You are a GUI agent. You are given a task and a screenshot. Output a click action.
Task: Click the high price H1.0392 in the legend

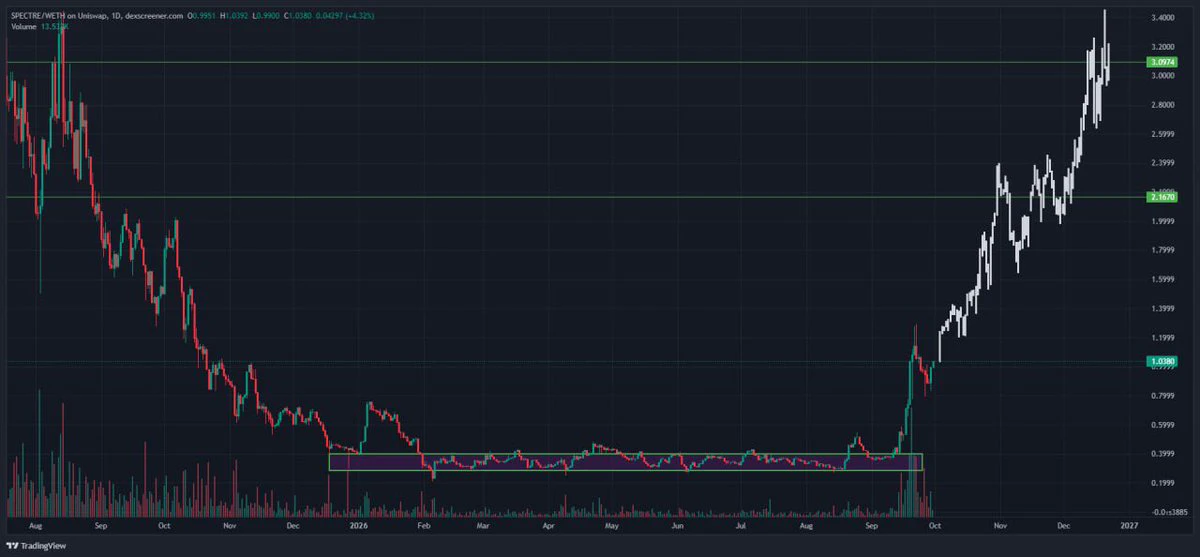click(234, 16)
